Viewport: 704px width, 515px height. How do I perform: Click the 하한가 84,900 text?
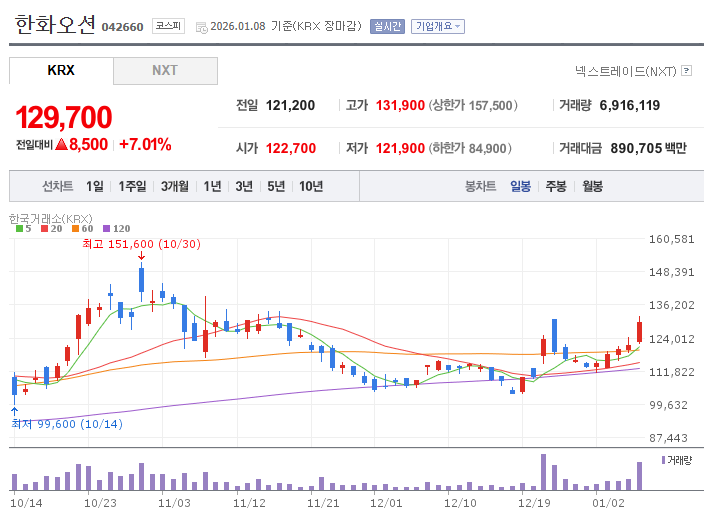(470, 148)
